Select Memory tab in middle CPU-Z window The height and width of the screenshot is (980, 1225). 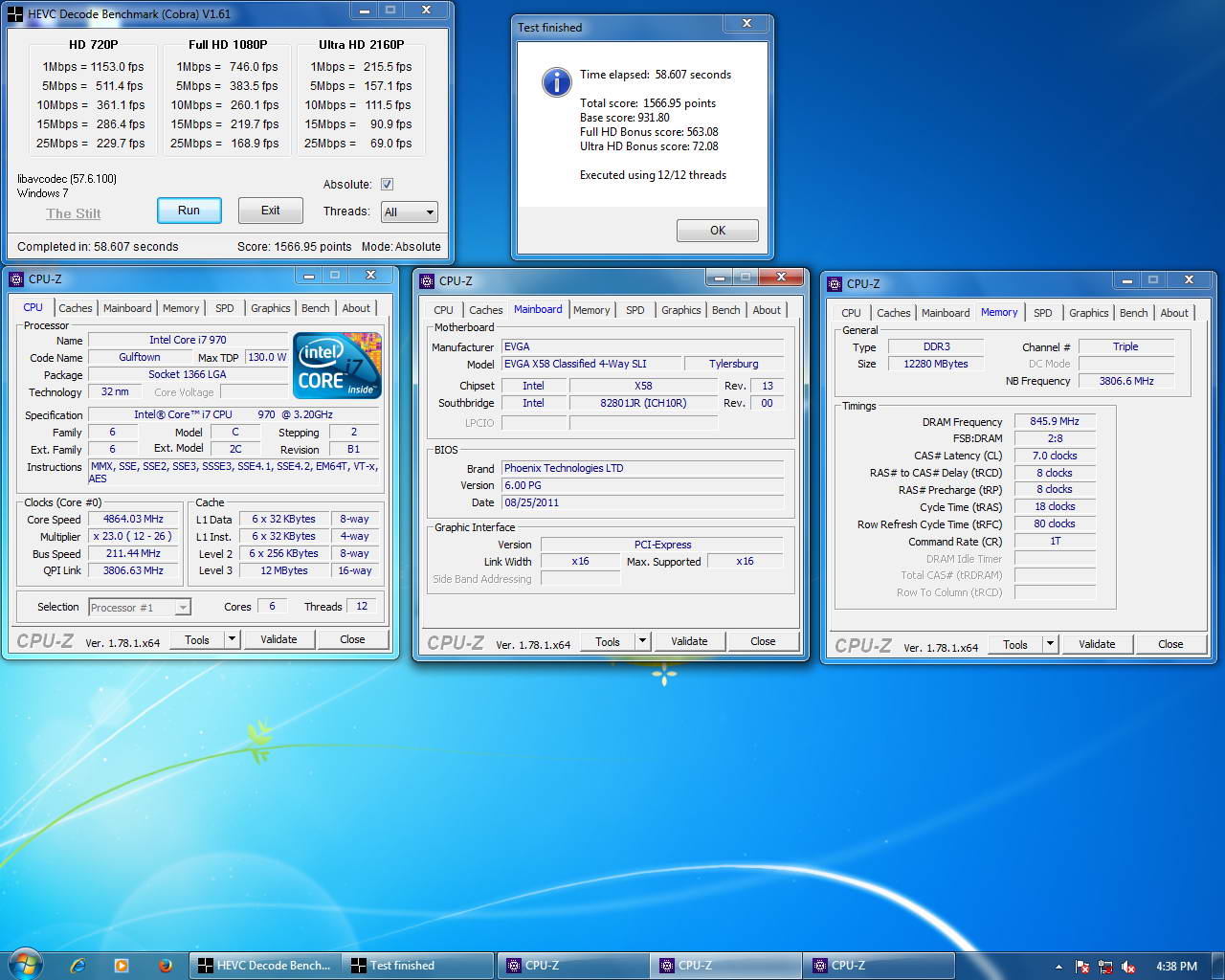[x=591, y=310]
